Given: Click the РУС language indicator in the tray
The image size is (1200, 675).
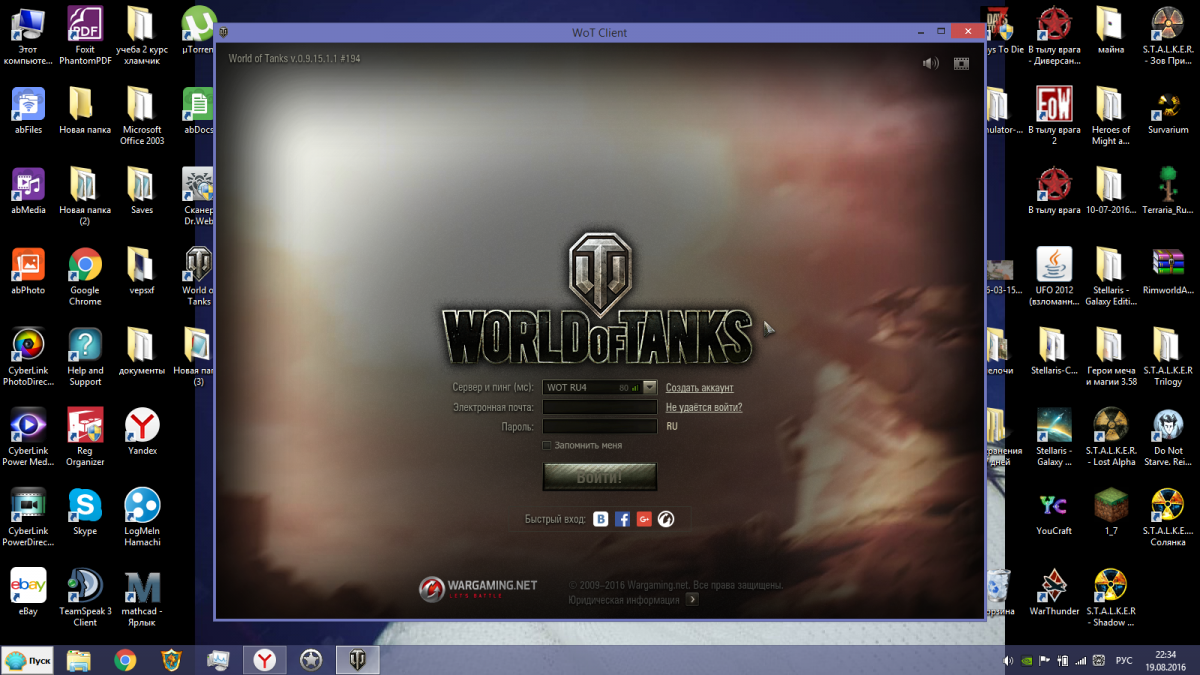Looking at the screenshot, I should point(1124,660).
